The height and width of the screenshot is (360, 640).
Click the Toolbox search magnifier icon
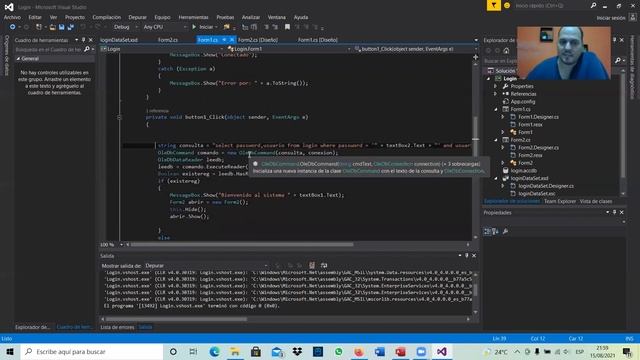pyautogui.click(x=87, y=49)
